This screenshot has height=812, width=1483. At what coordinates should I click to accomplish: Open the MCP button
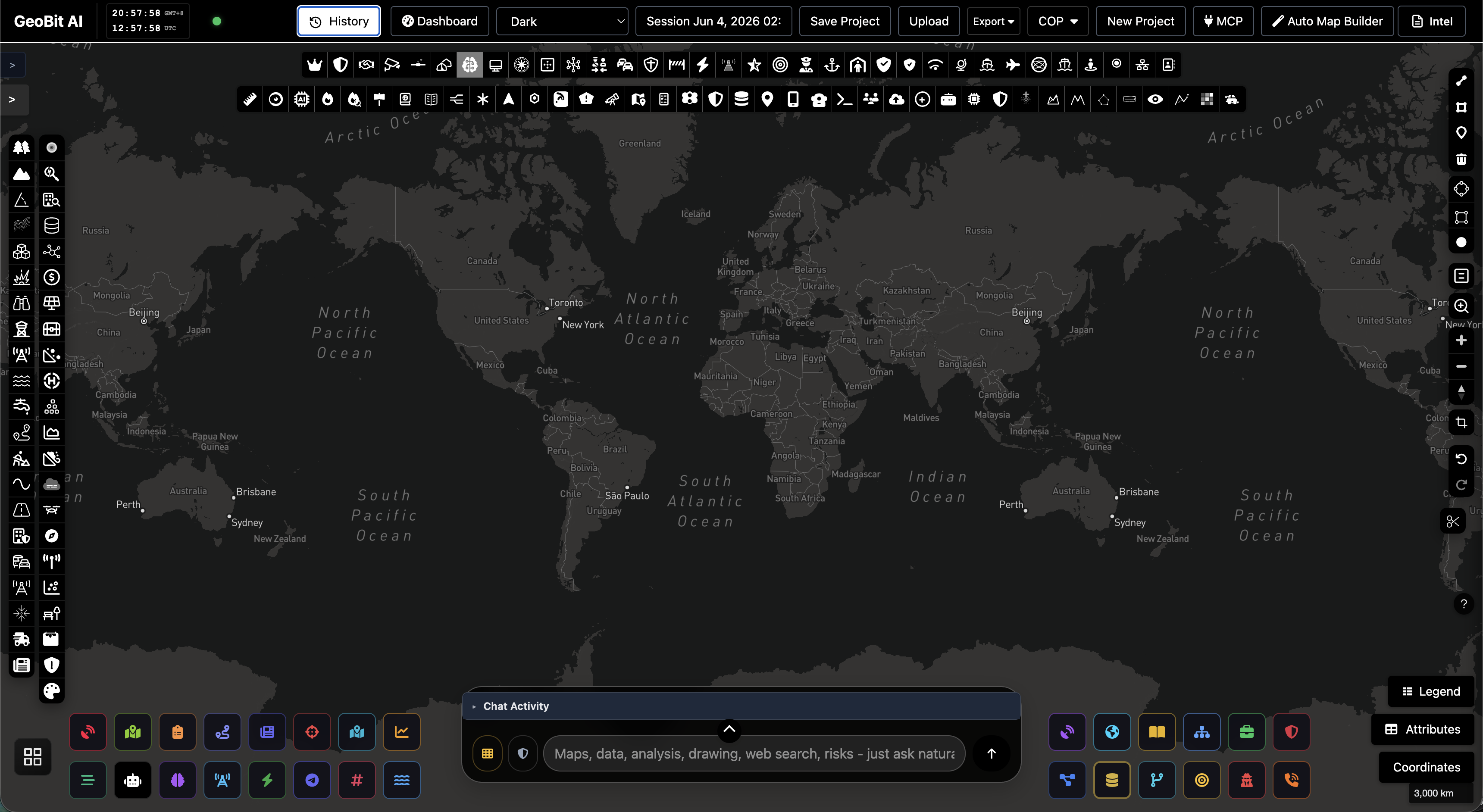click(x=1223, y=21)
